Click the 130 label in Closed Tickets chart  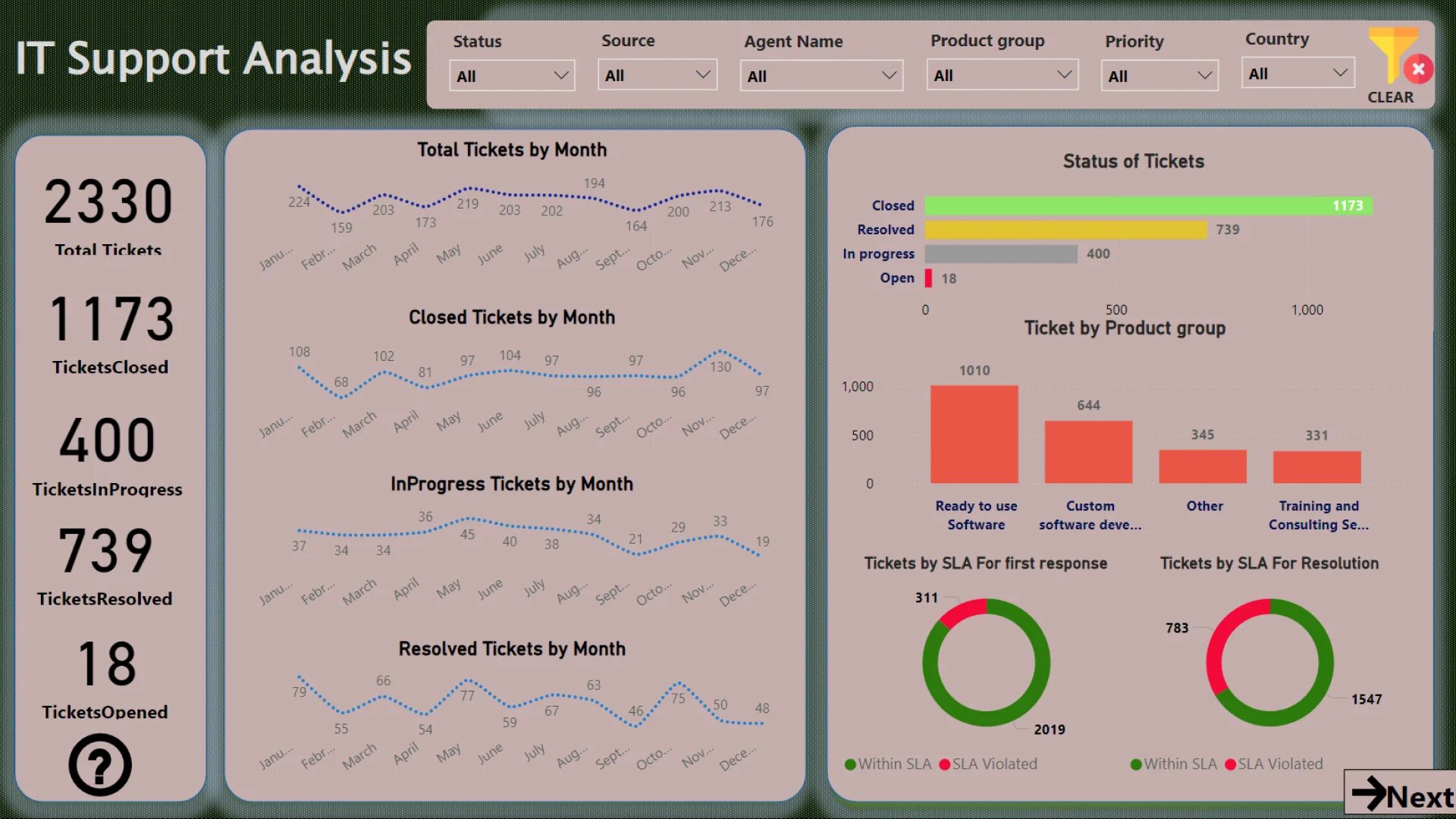coord(720,367)
